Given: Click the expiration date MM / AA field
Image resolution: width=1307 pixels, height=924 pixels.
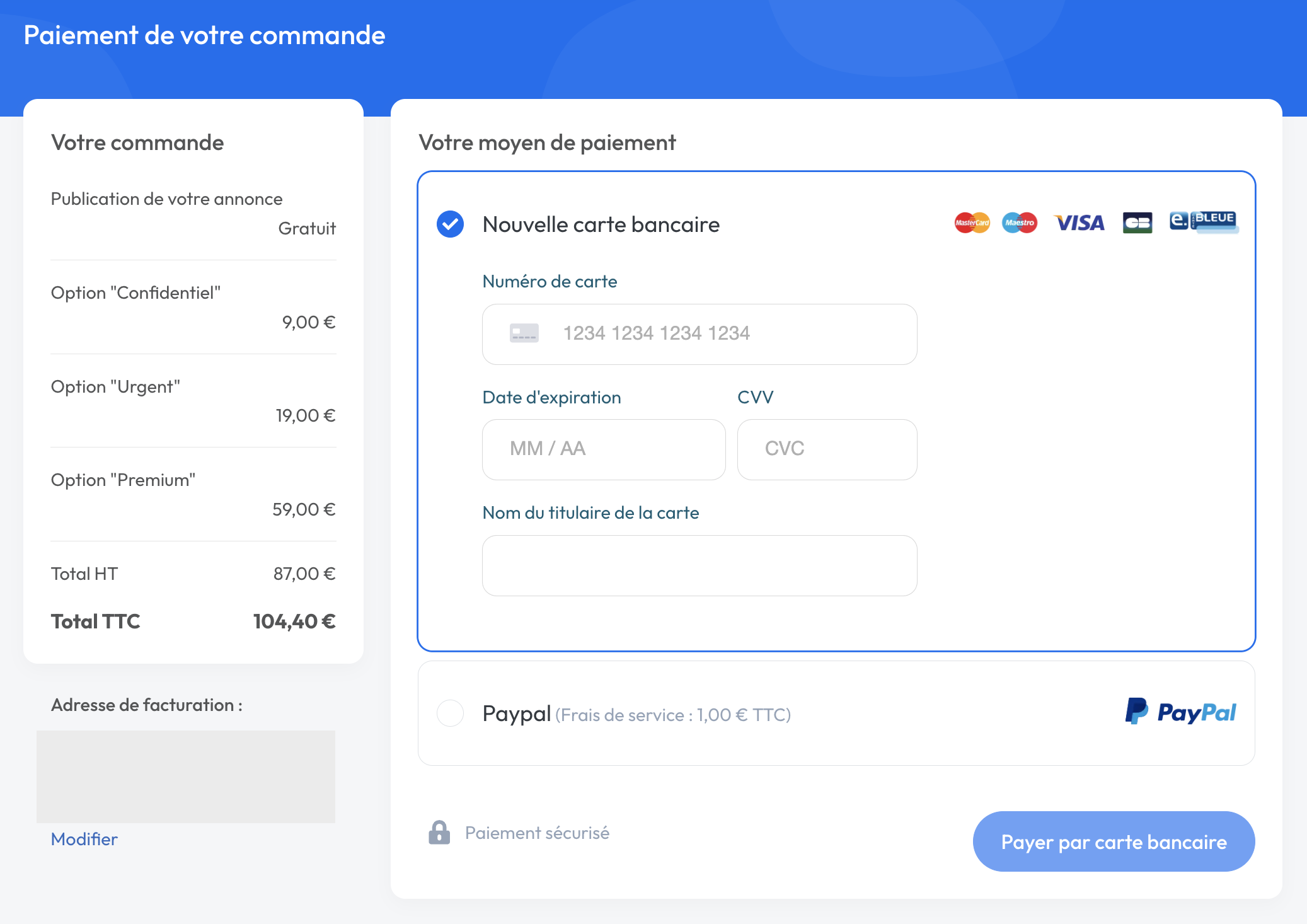Looking at the screenshot, I should pyautogui.click(x=604, y=449).
